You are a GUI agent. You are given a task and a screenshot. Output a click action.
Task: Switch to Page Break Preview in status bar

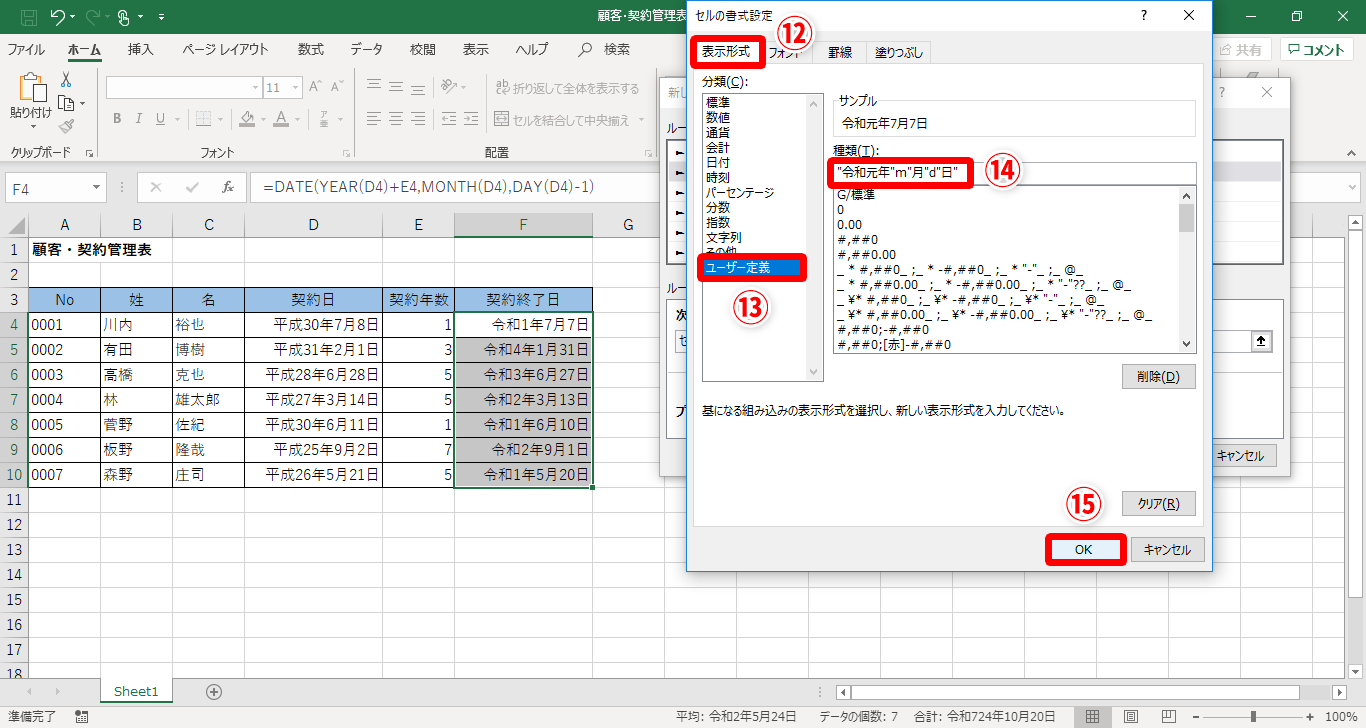click(x=1167, y=717)
